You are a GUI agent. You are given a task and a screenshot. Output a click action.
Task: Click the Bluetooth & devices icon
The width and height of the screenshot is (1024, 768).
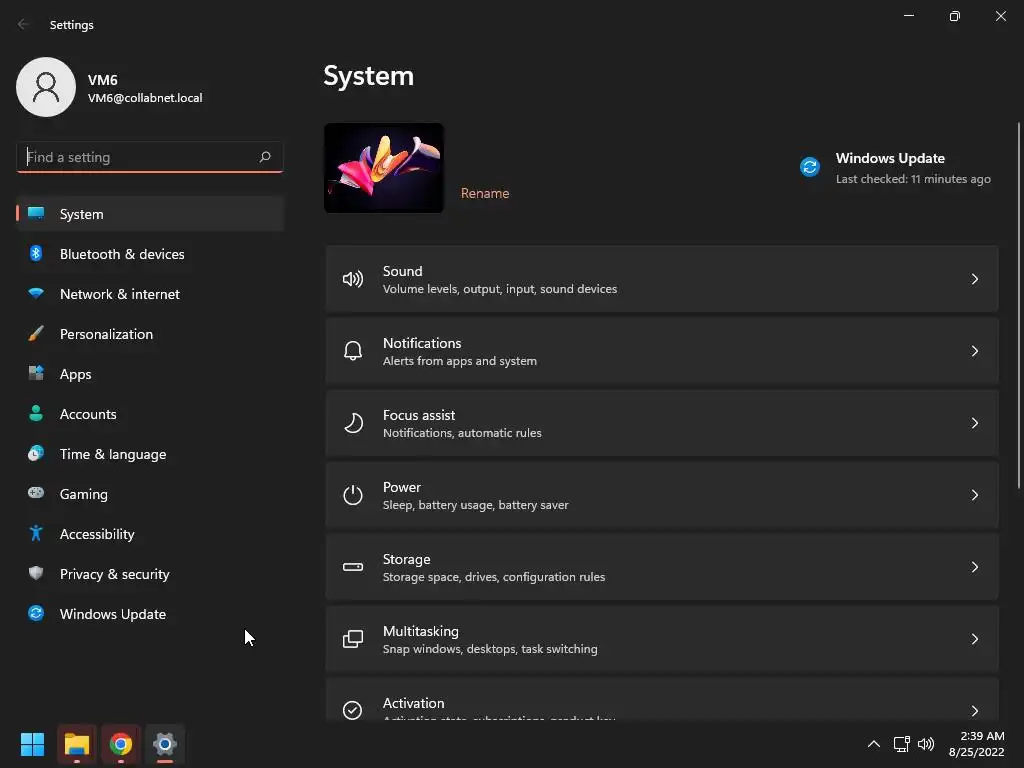[36, 254]
